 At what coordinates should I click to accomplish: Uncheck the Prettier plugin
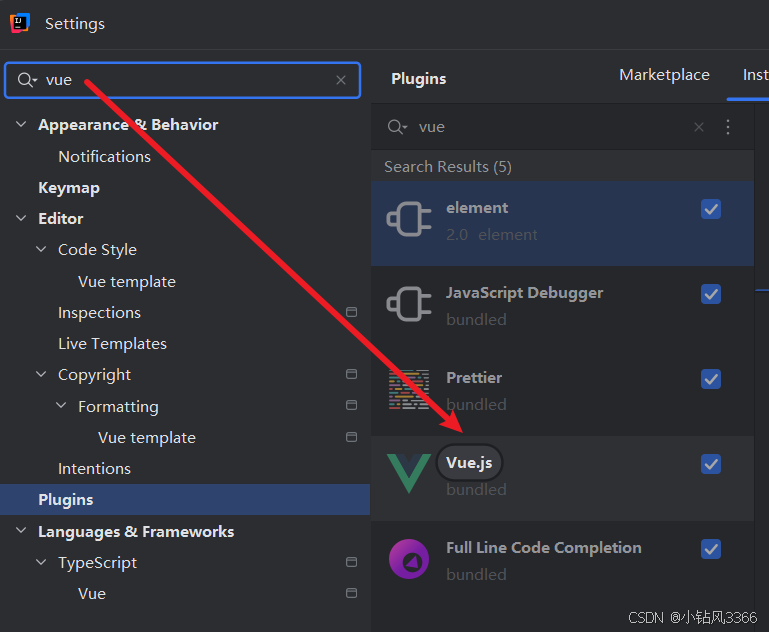[711, 379]
